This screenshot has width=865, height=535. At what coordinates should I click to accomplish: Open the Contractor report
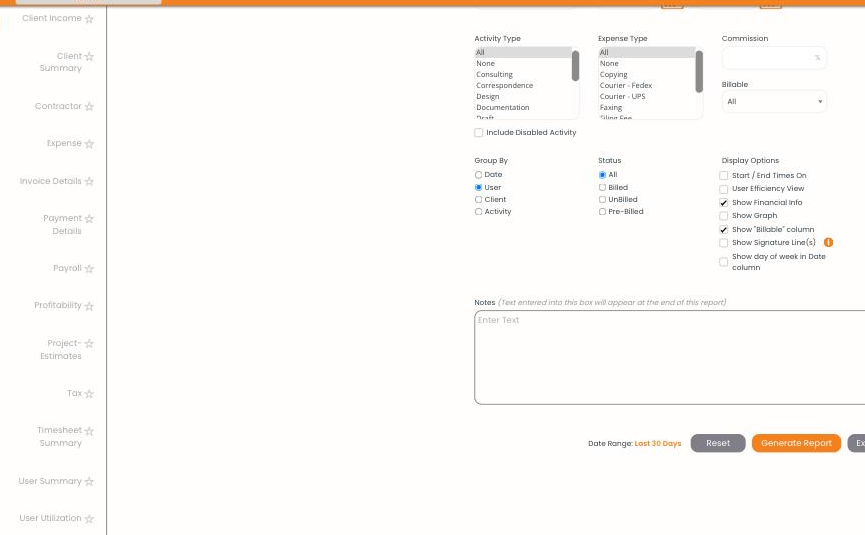tap(58, 106)
